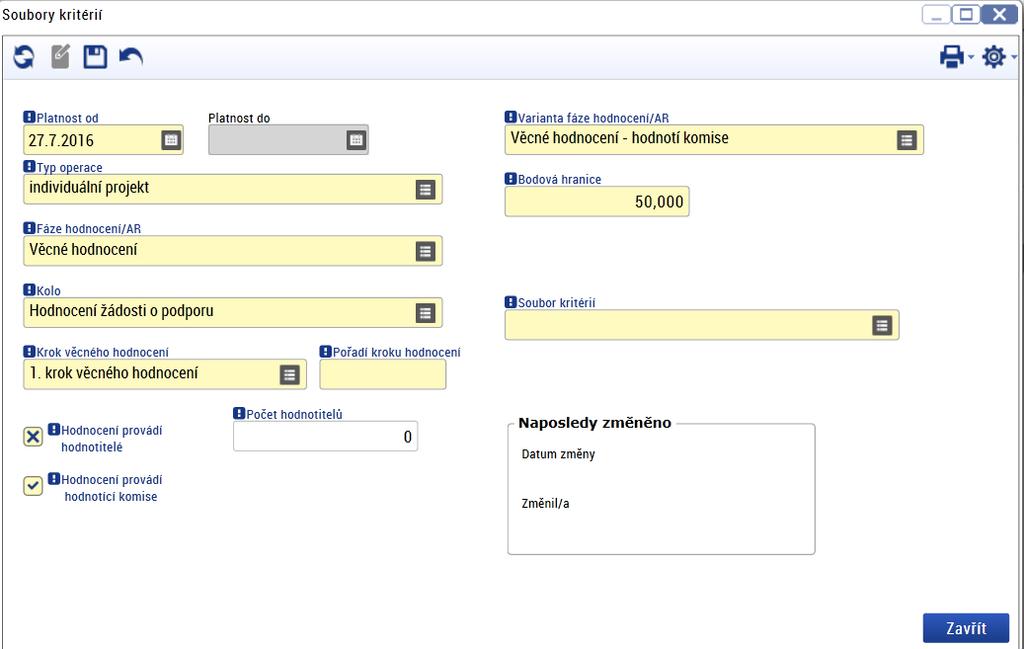This screenshot has height=649, width=1024.
Task: Open list for Kolo field
Action: coord(425,313)
